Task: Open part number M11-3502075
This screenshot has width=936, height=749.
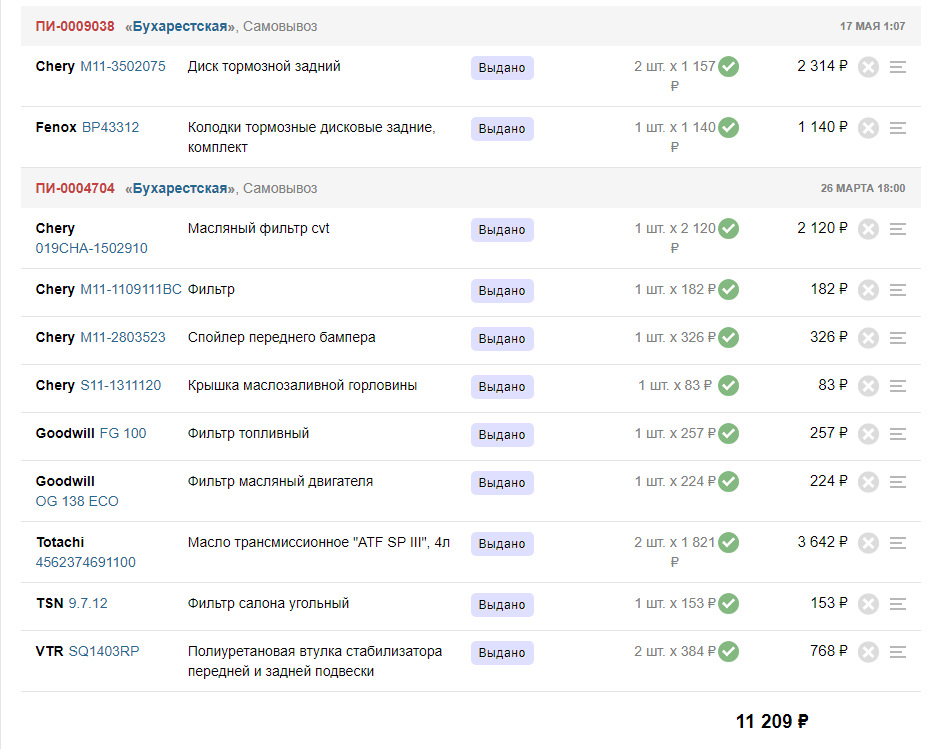Action: click(123, 66)
